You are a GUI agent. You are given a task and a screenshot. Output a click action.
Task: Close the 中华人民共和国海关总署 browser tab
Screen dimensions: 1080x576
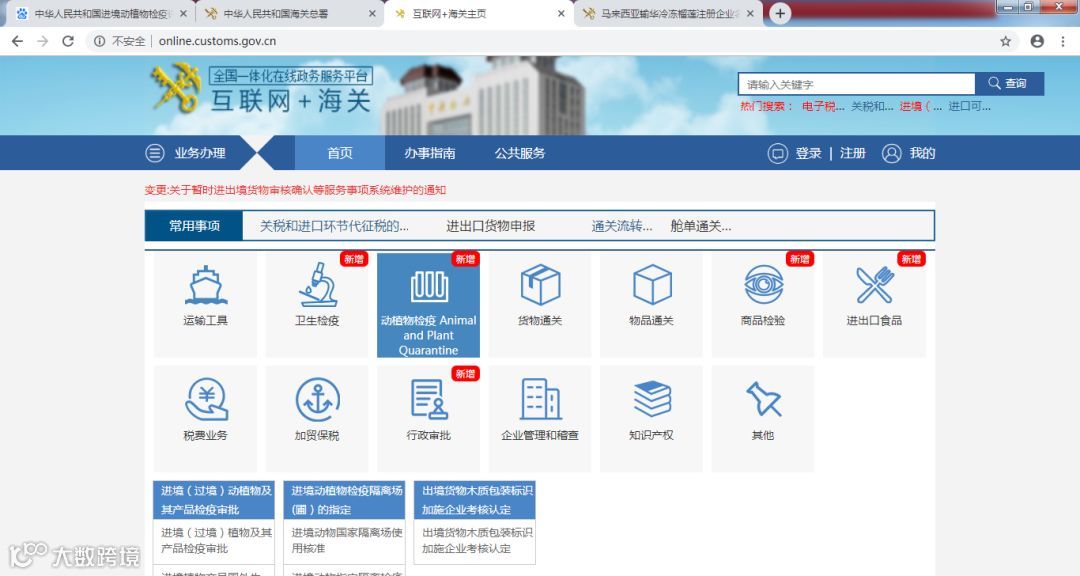(x=372, y=14)
